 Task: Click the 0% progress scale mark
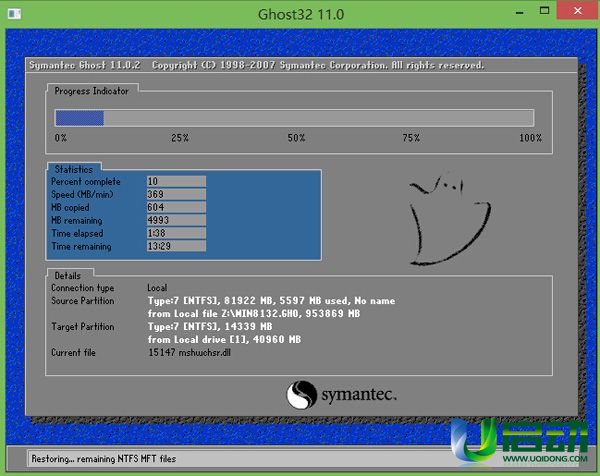click(x=60, y=138)
